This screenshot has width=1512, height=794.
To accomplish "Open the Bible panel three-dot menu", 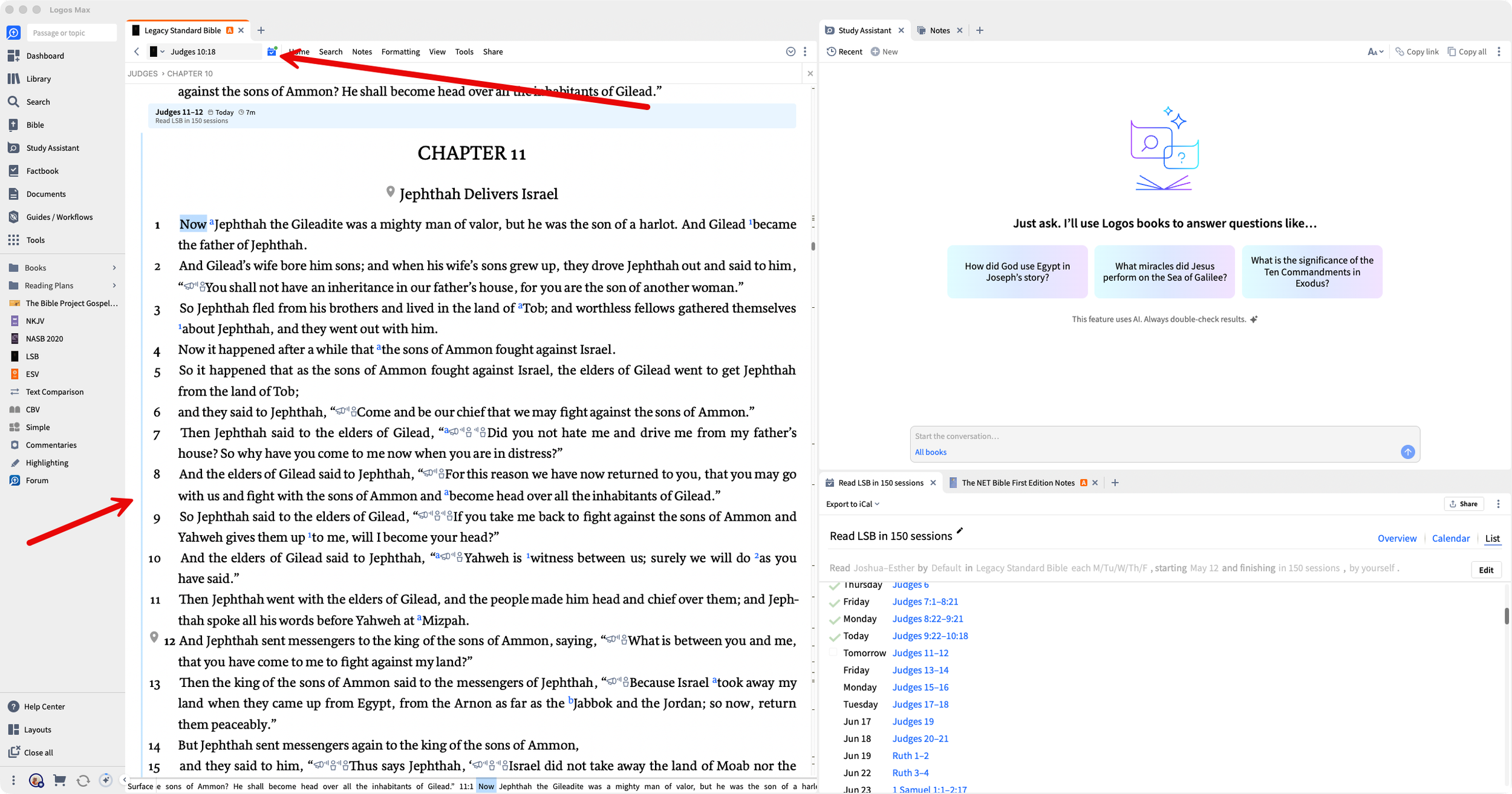I will (x=805, y=51).
